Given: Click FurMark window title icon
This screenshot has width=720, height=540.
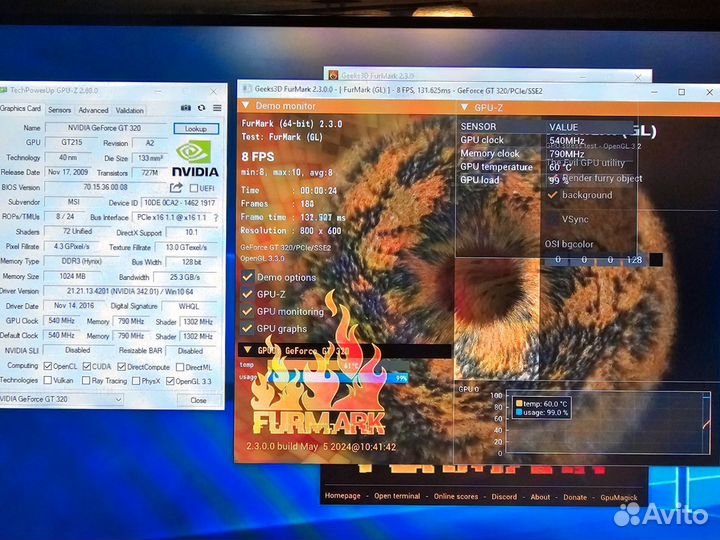Looking at the screenshot, I should 248,90.
